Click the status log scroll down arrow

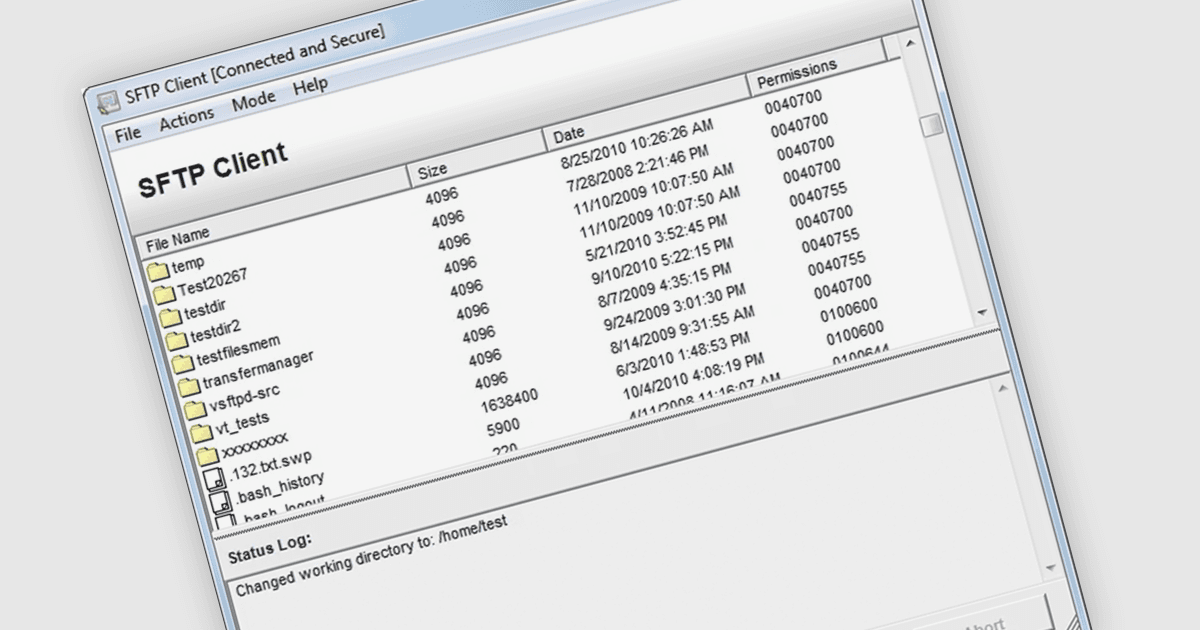[1051, 566]
